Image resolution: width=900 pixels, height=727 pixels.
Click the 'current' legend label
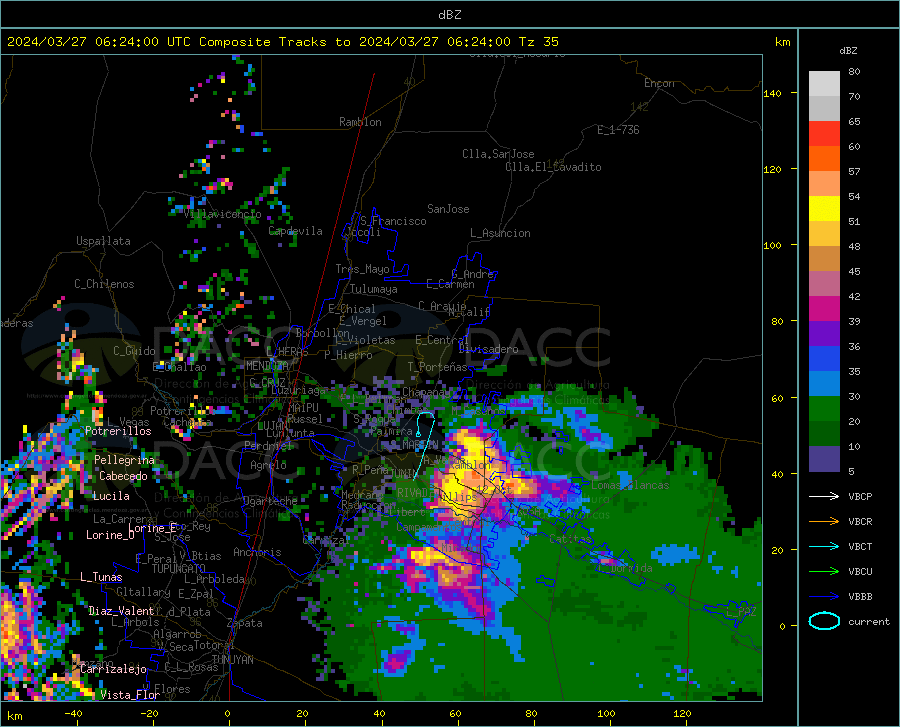pos(869,621)
